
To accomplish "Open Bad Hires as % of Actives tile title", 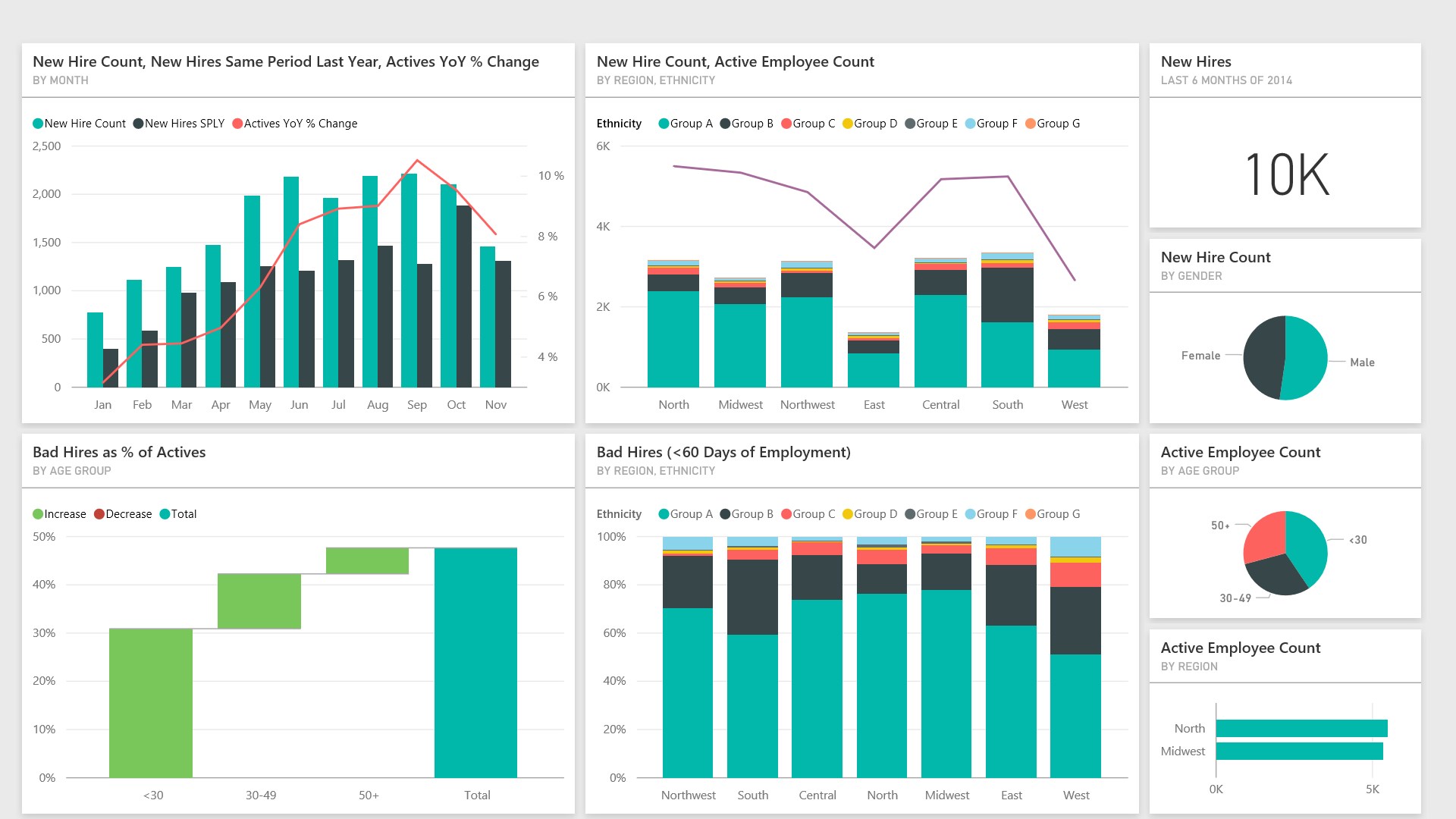I will tap(119, 453).
